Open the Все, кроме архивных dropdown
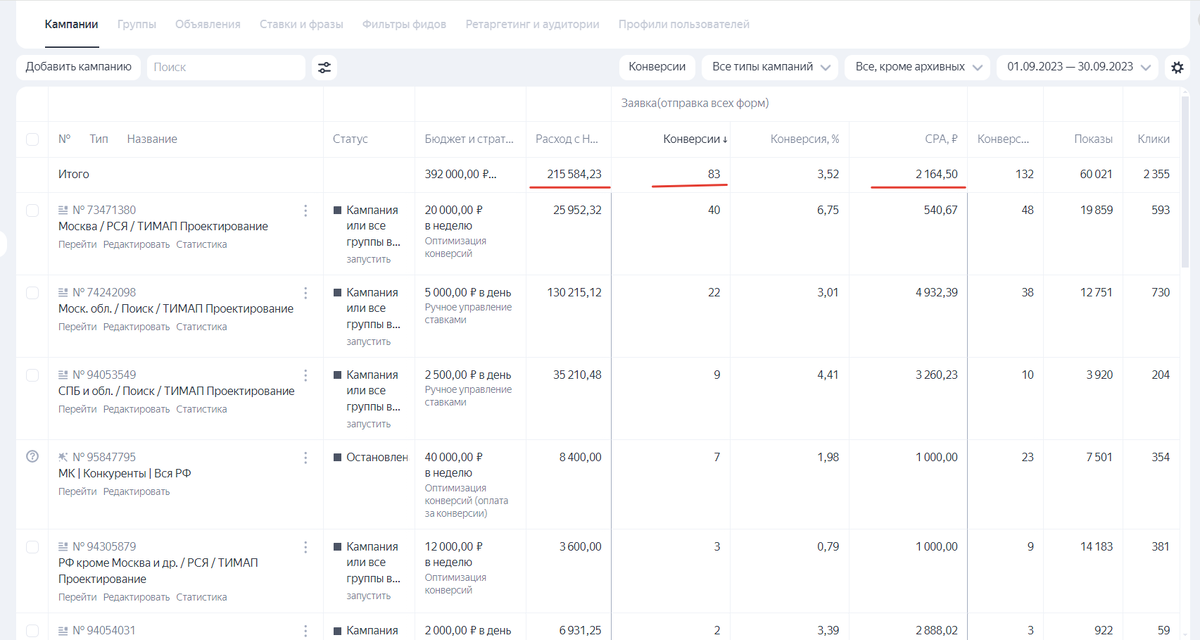1200x640 pixels. [918, 67]
